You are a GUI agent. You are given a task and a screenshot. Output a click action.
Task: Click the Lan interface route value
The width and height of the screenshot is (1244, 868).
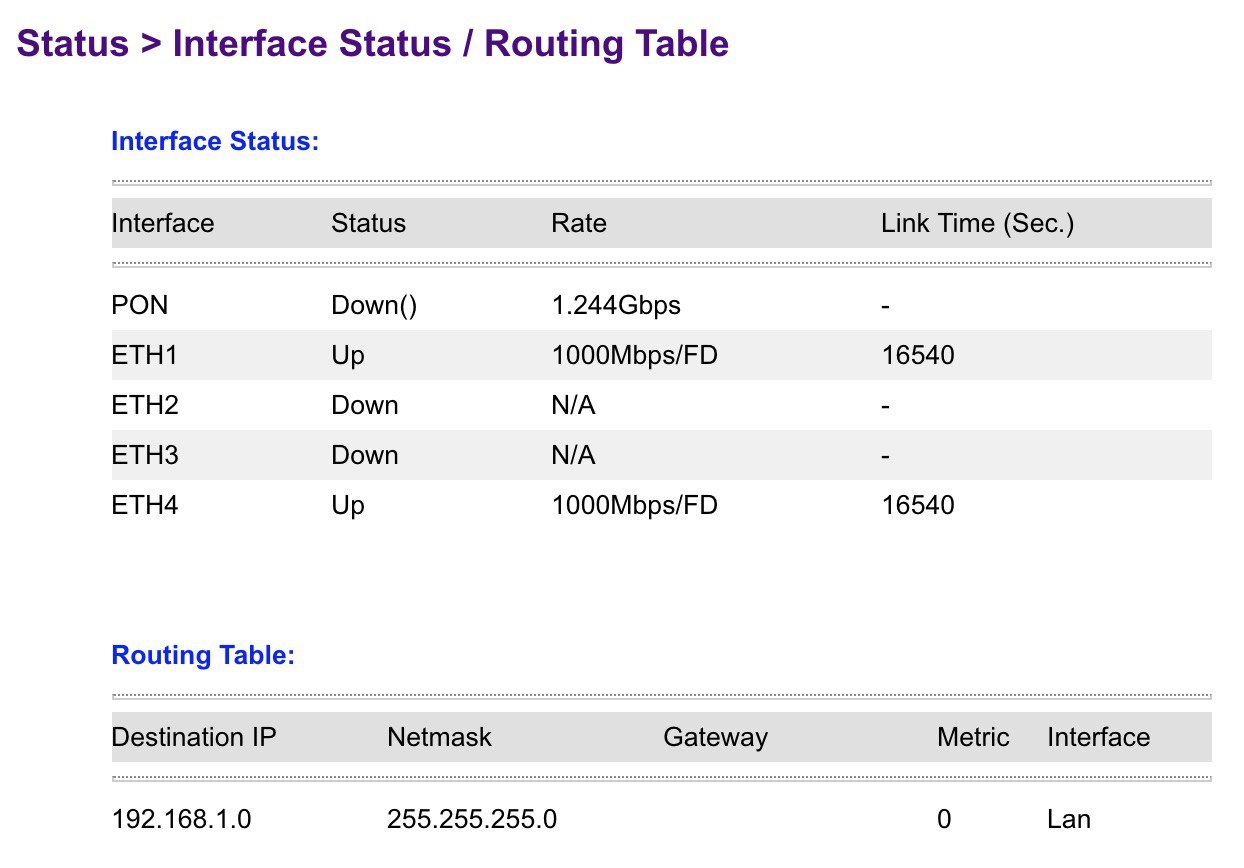[x=1069, y=820]
